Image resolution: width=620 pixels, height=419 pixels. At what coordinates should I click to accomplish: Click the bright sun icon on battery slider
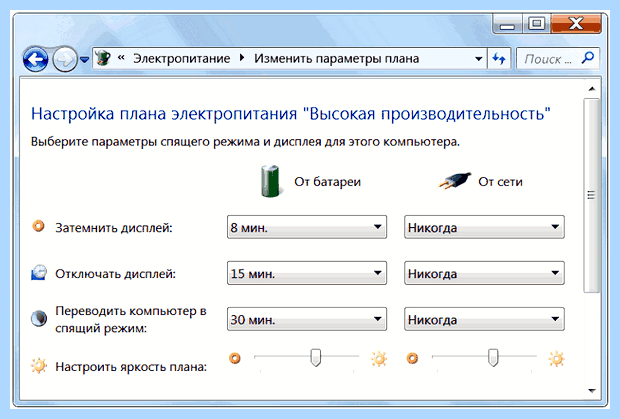coord(378,359)
